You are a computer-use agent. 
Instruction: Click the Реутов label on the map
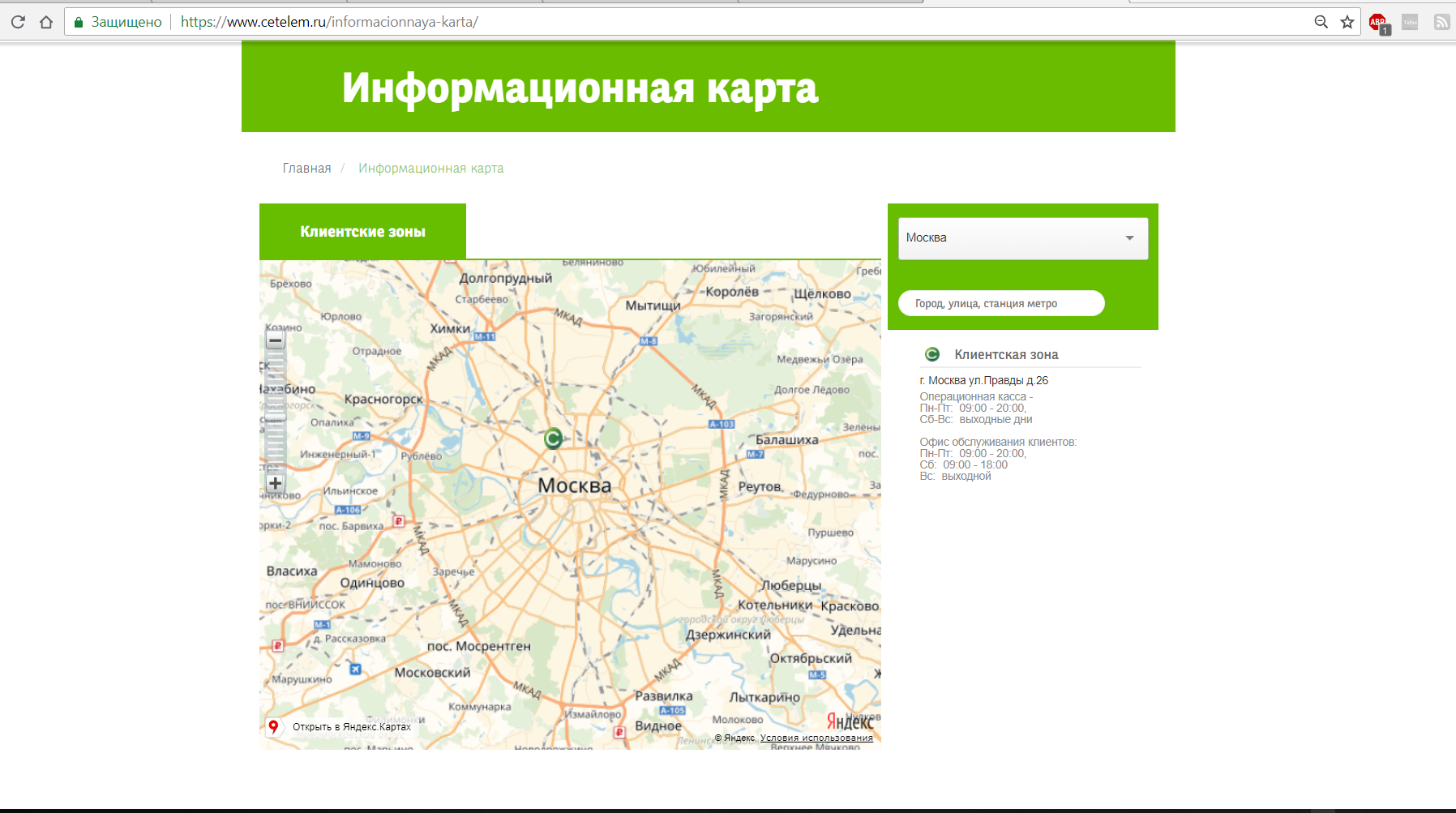(760, 486)
